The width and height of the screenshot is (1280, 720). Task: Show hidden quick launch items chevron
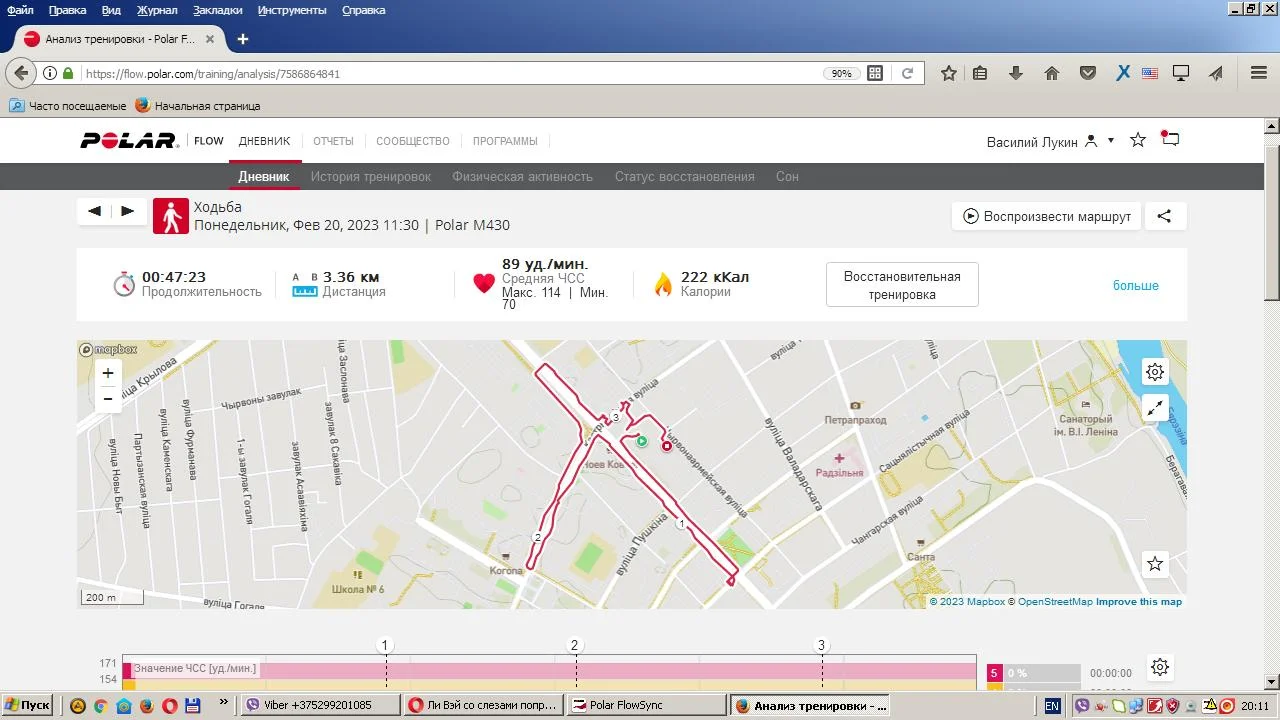(x=223, y=704)
